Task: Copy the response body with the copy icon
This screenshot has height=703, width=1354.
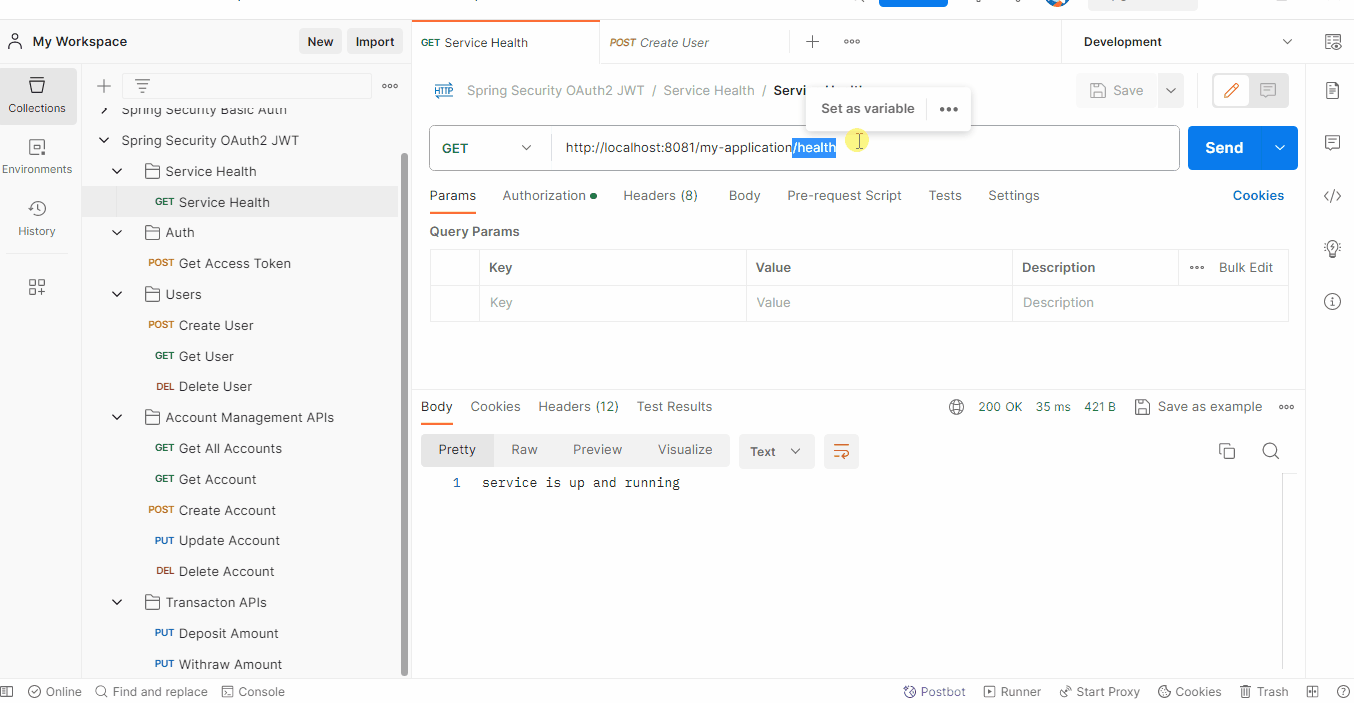Action: click(1227, 451)
